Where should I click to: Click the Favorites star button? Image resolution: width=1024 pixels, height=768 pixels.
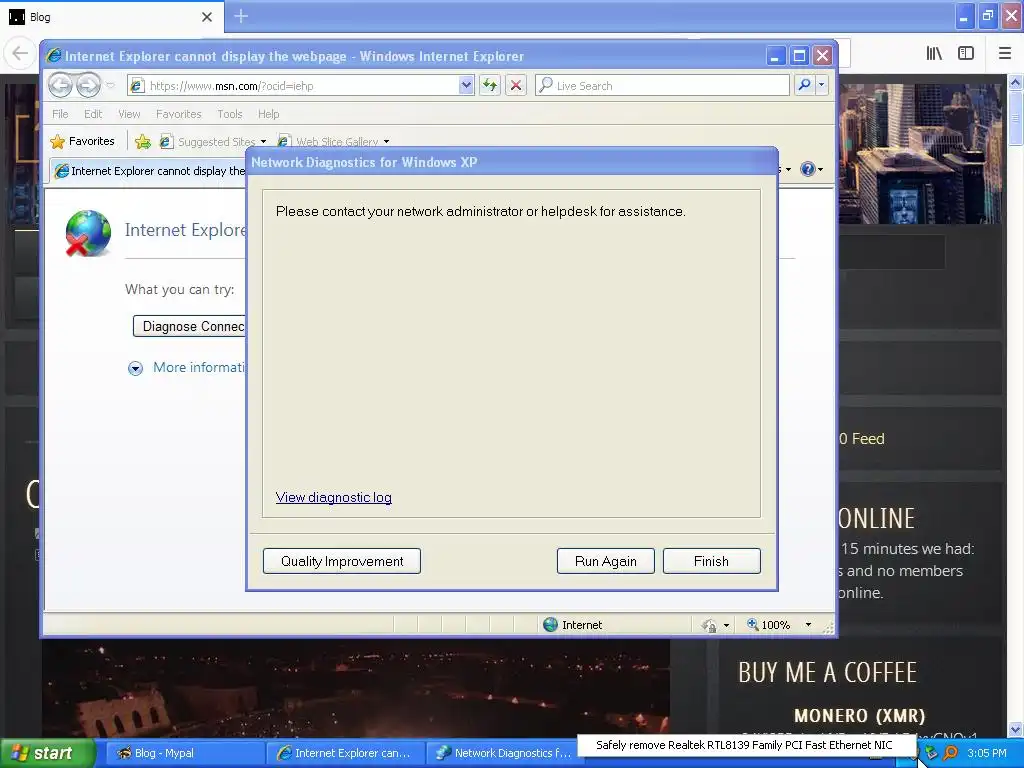tap(83, 141)
